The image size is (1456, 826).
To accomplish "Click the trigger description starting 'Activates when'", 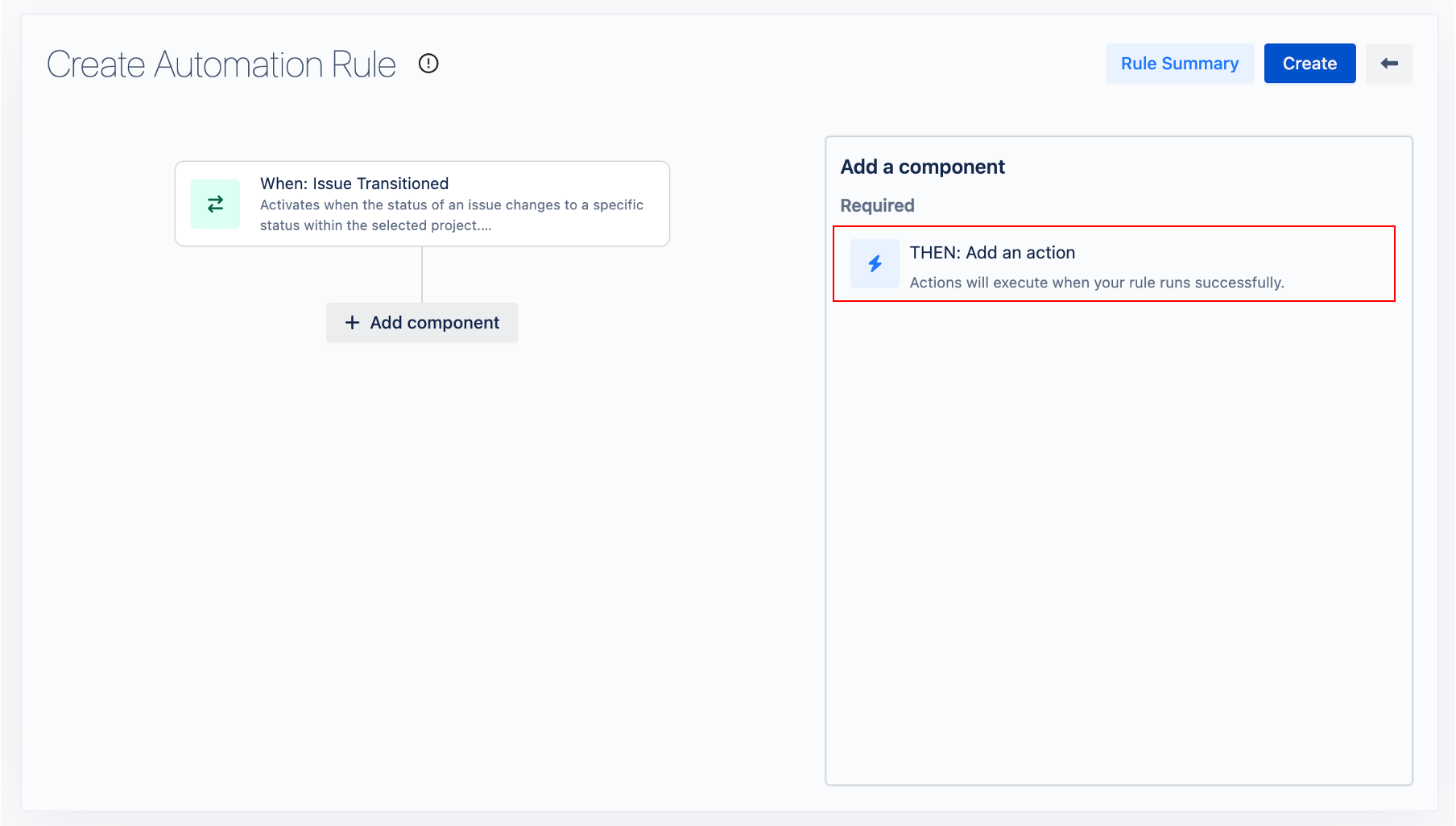I will (451, 215).
